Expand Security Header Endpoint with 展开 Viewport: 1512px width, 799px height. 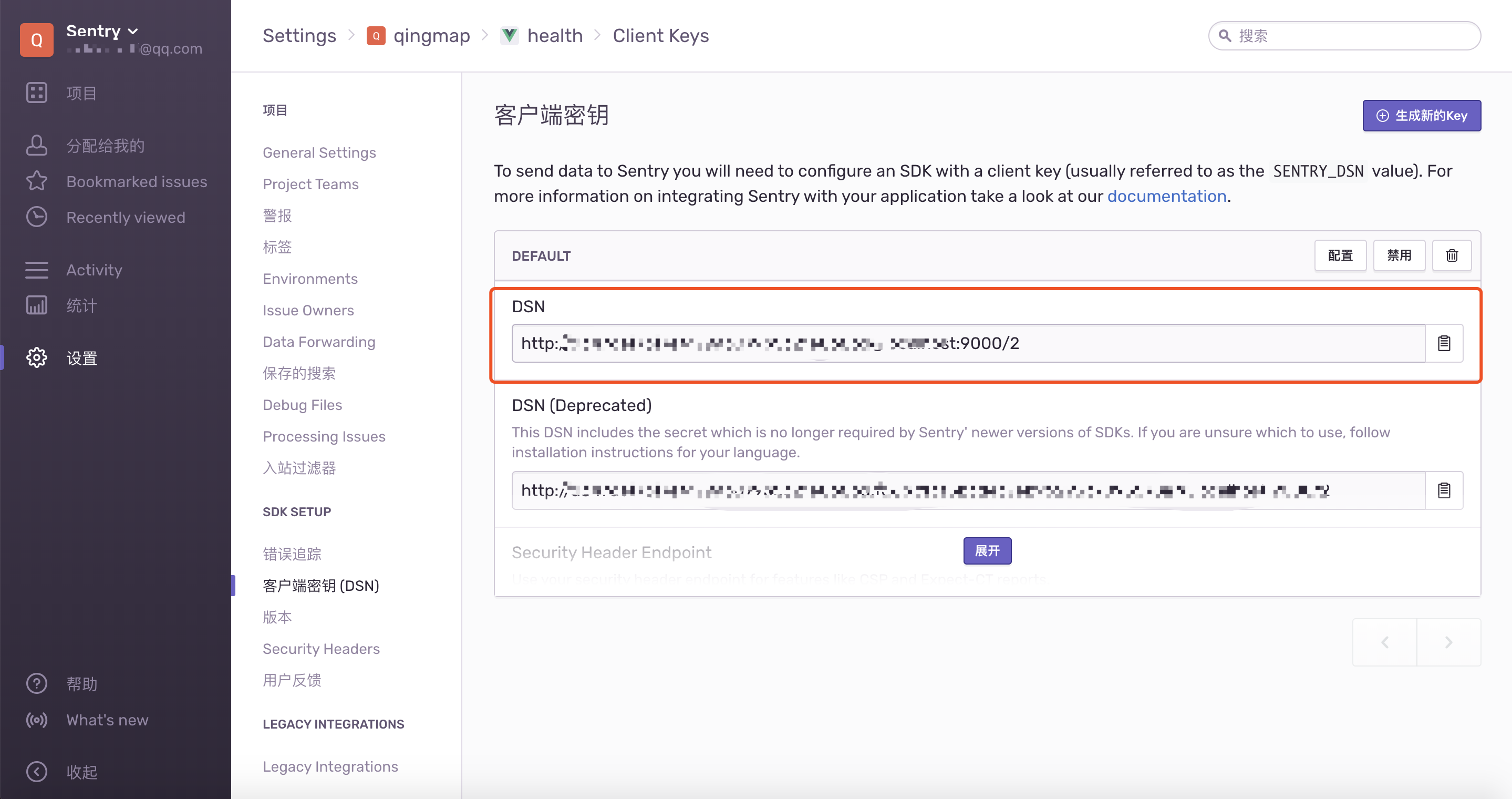987,551
